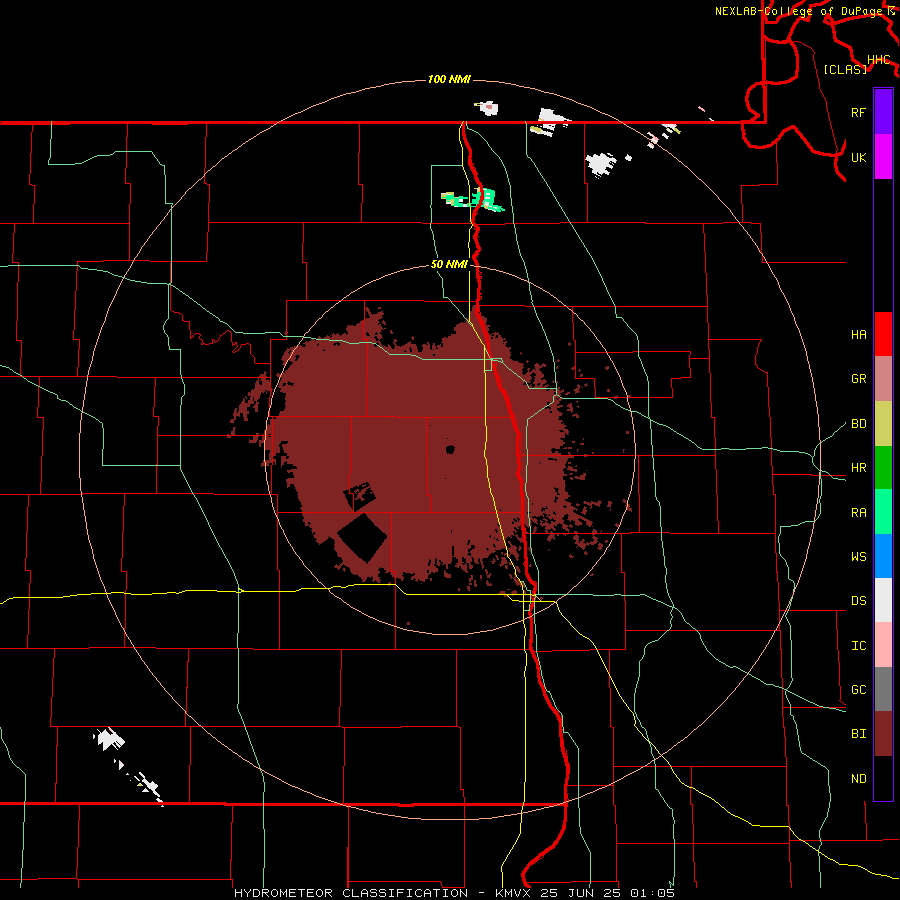Click the UK legend label
This screenshot has height=900, width=900.
tap(858, 157)
